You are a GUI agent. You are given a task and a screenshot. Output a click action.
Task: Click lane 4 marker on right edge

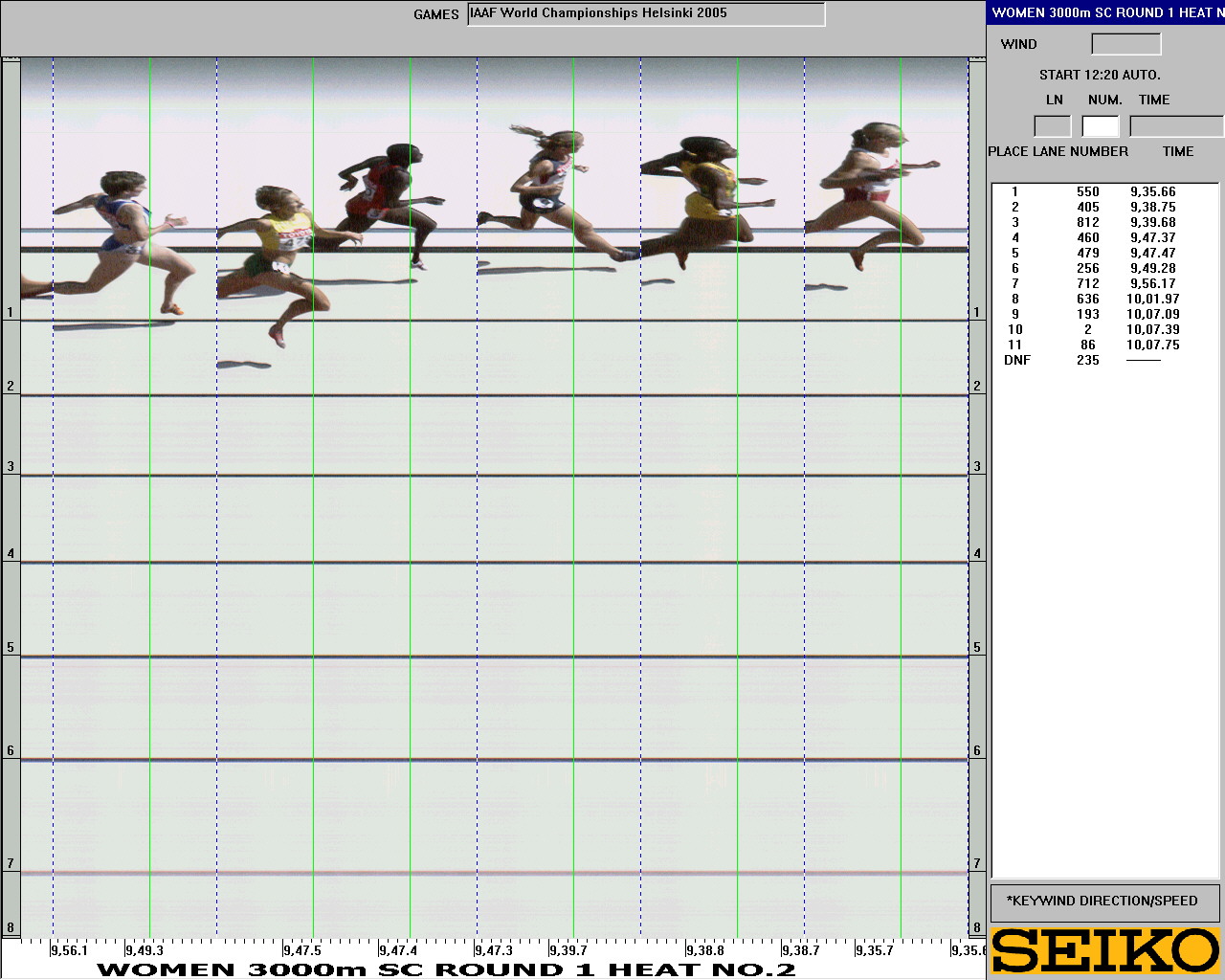click(977, 553)
